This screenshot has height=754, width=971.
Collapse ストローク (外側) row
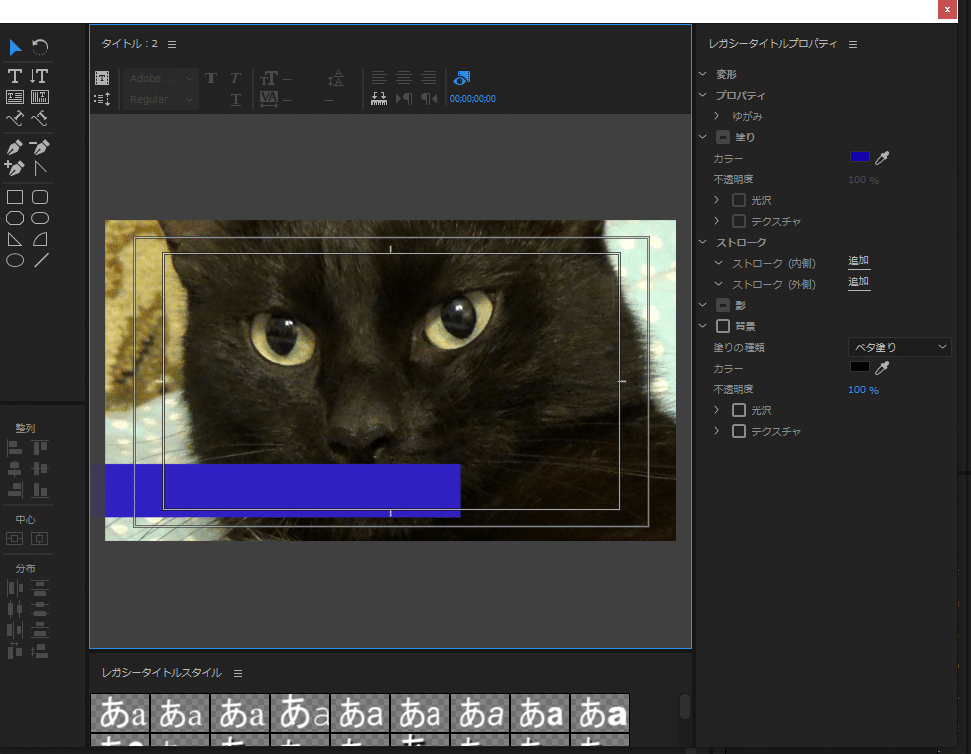coord(718,284)
